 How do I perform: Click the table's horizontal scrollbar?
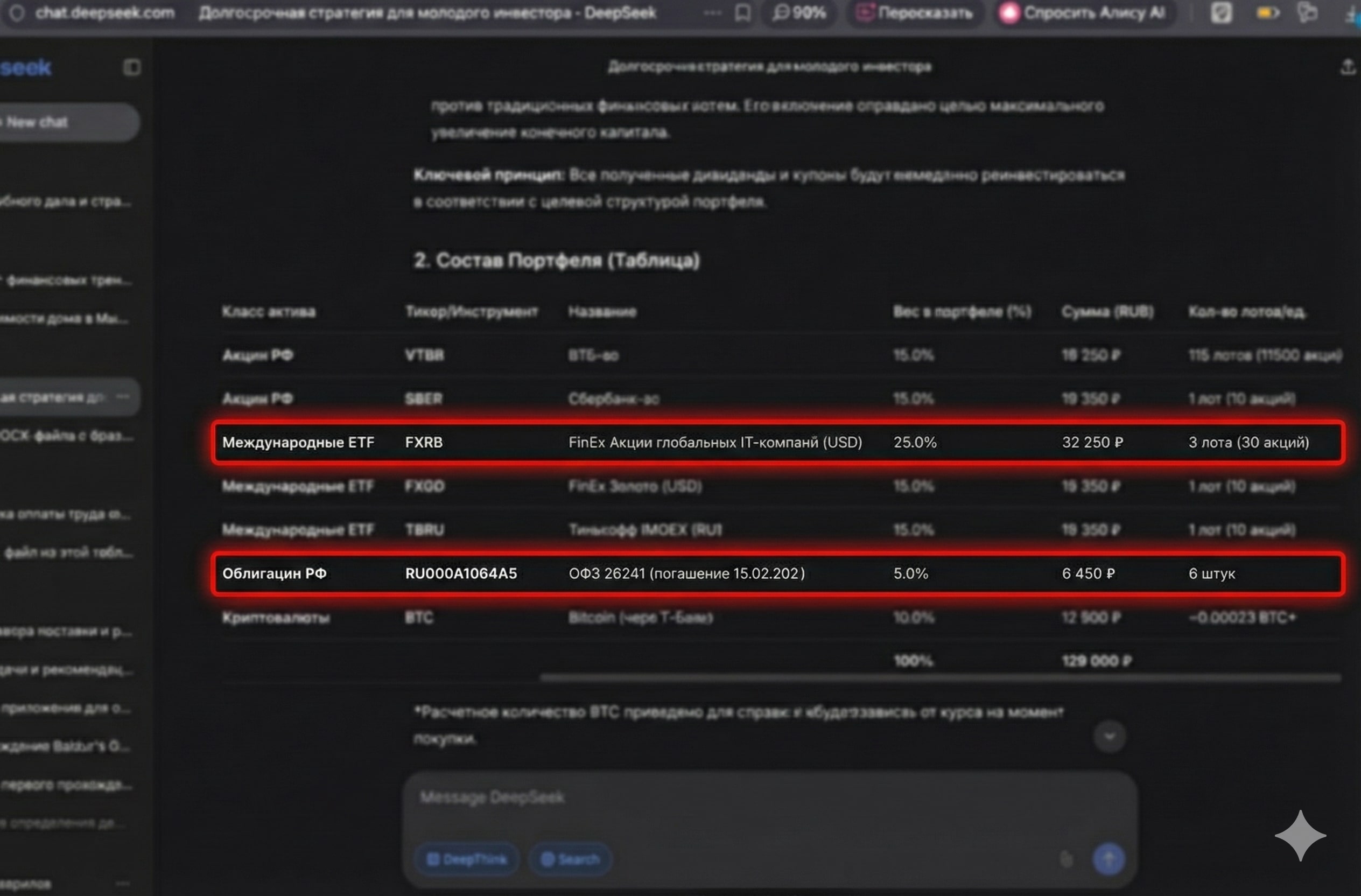(940, 678)
